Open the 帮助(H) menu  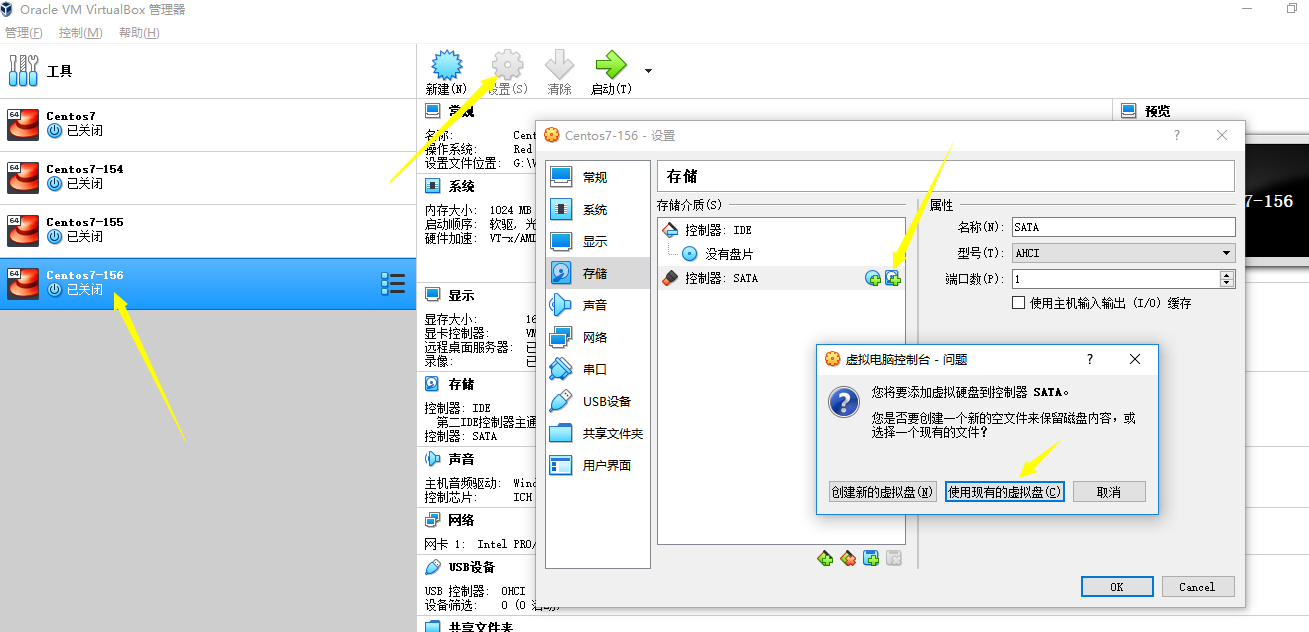pyautogui.click(x=139, y=33)
